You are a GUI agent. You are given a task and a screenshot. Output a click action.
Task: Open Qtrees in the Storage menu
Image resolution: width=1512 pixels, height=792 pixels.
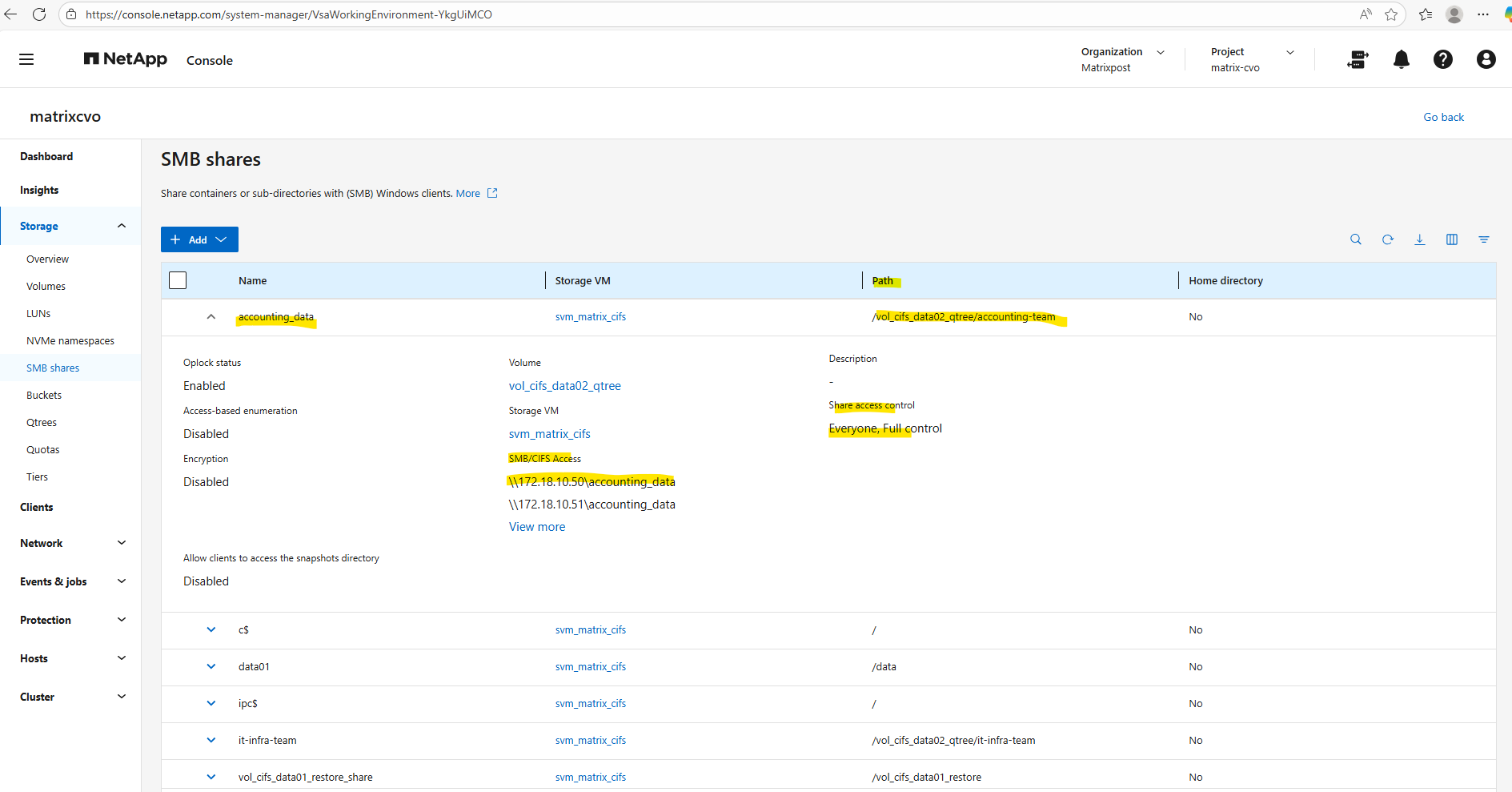42,422
